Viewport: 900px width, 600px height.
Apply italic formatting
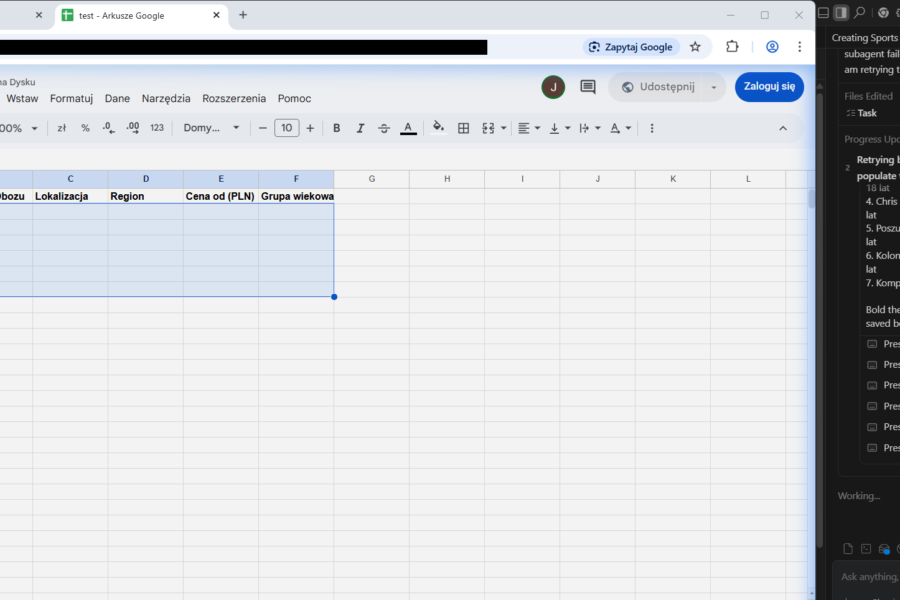point(360,128)
